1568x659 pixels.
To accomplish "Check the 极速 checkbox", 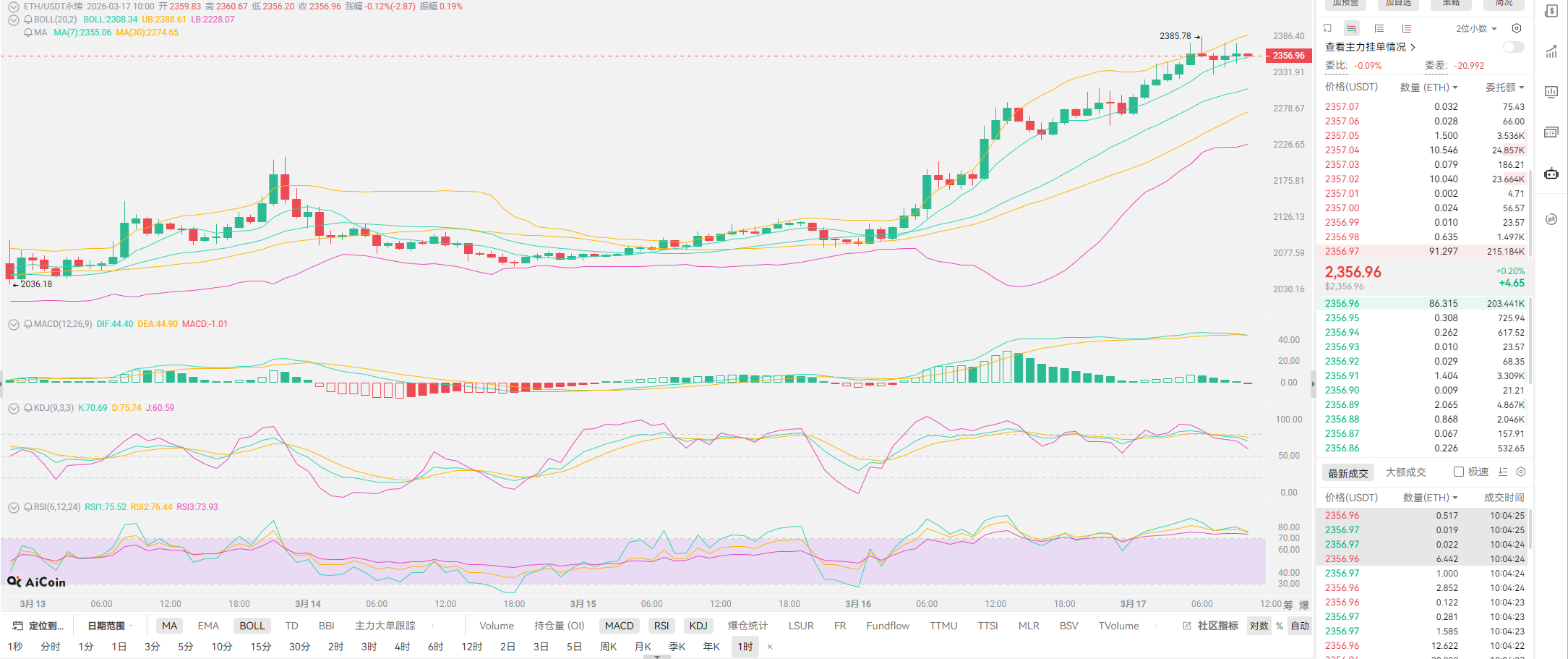I will (1459, 472).
